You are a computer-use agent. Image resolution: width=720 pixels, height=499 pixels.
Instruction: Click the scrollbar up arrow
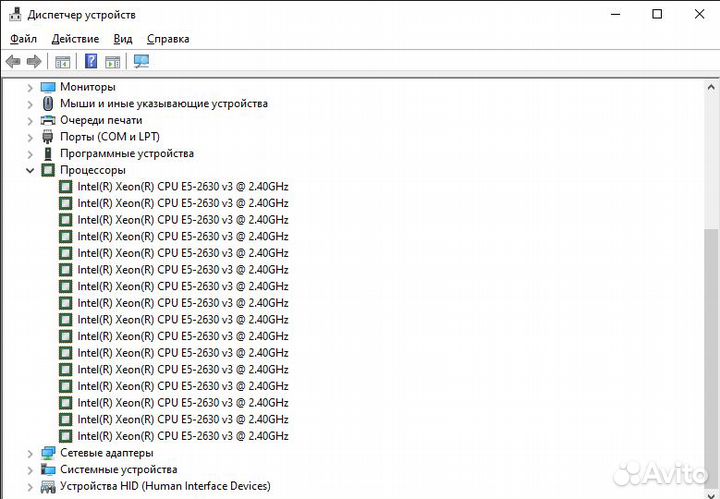coord(711,87)
